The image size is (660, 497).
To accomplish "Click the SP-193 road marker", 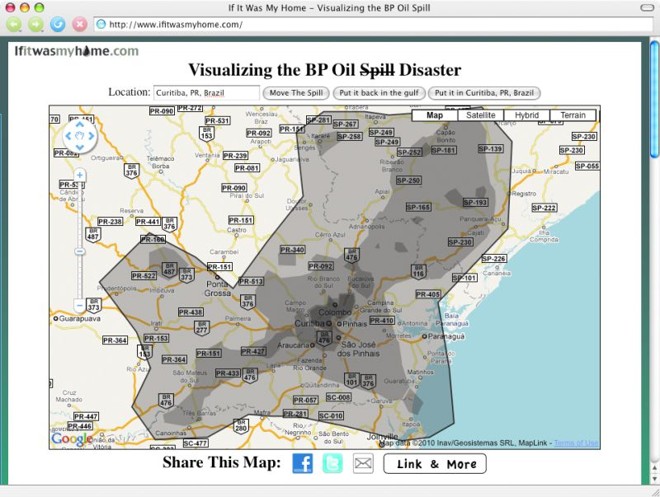I will coord(475,202).
